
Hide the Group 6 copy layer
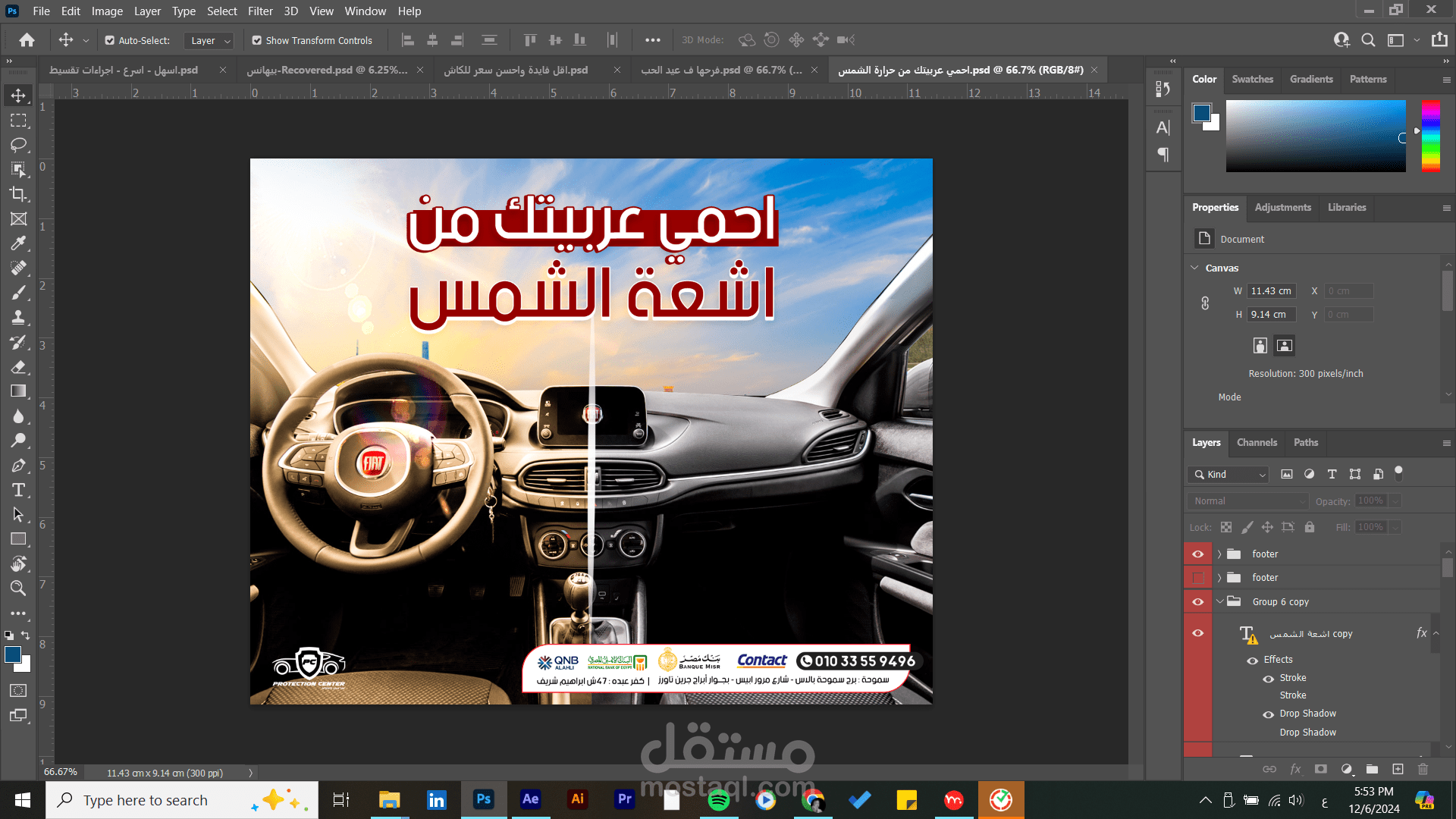coord(1197,601)
